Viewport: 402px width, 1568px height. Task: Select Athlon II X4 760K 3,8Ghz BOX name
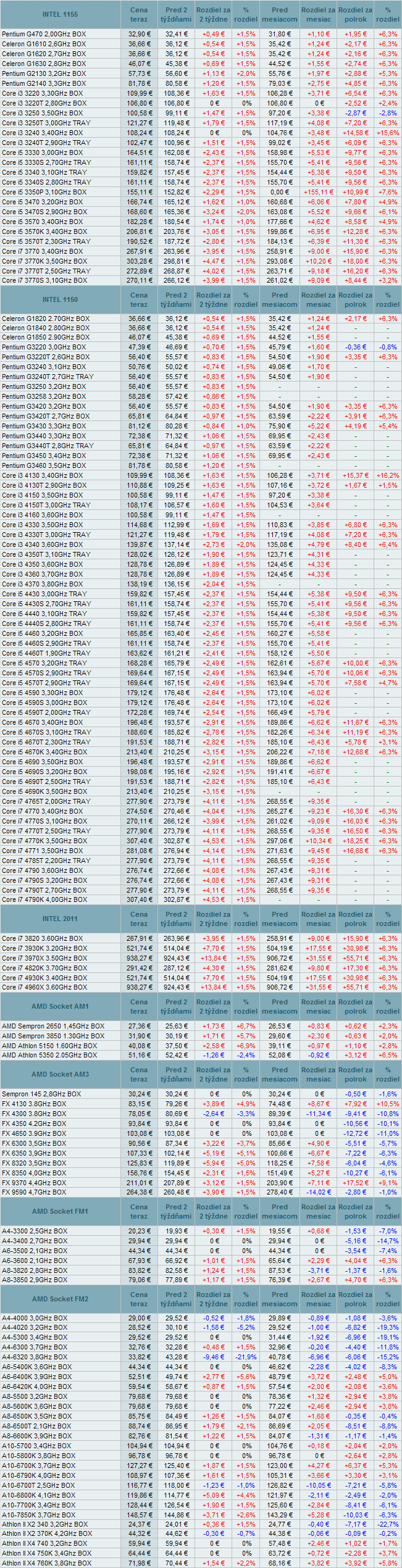coord(46,1563)
